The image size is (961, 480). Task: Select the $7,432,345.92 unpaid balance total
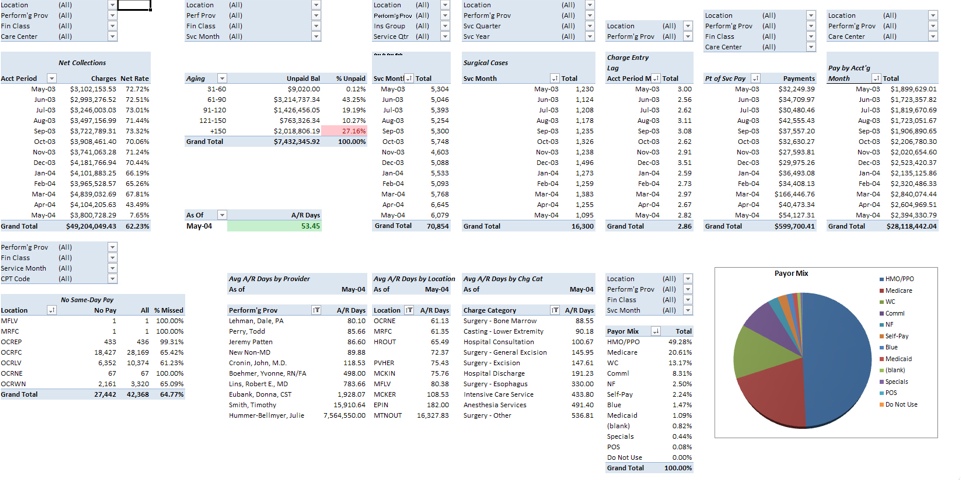coord(297,142)
